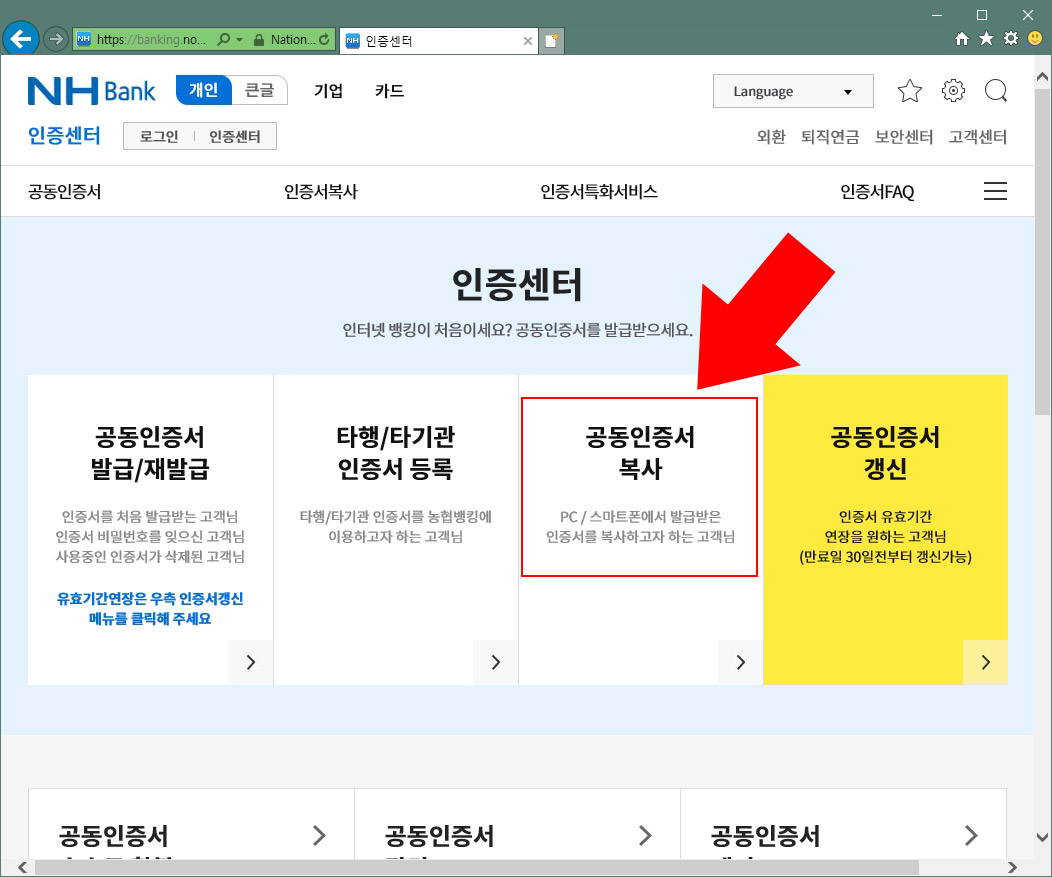Viewport: 1052px width, 877px height.
Task: Select the 개인 personal banking toggle
Action: coord(204,89)
